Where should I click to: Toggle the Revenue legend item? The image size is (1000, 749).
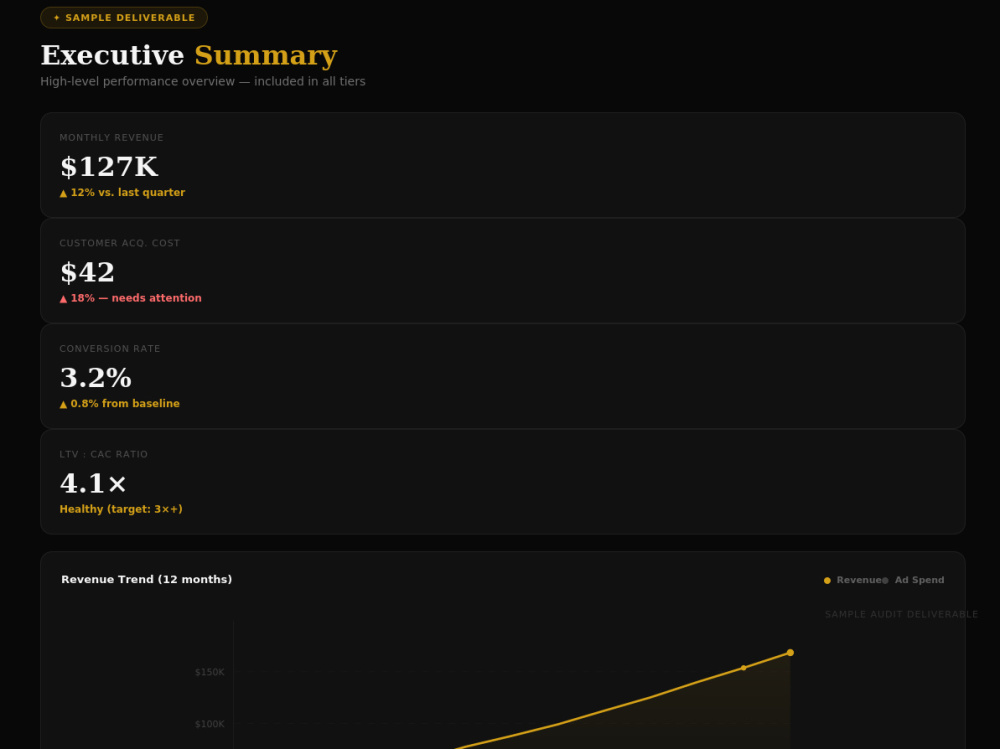853,580
